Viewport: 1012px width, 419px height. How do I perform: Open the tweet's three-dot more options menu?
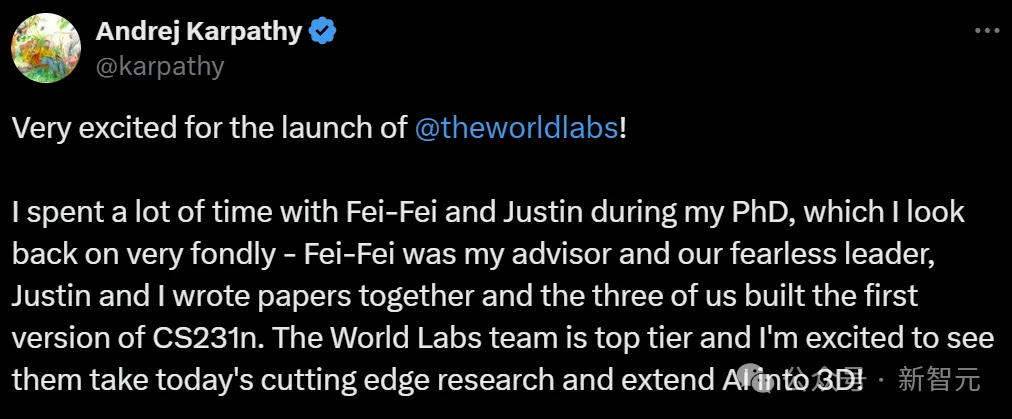[984, 31]
